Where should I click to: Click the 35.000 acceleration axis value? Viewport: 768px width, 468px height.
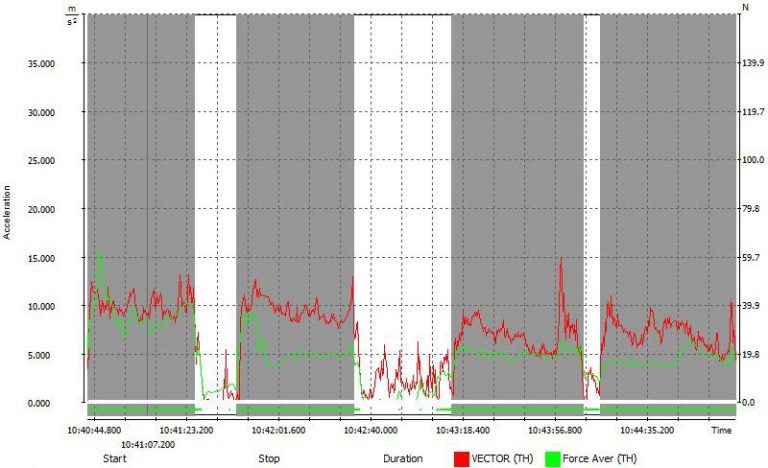coord(40,63)
